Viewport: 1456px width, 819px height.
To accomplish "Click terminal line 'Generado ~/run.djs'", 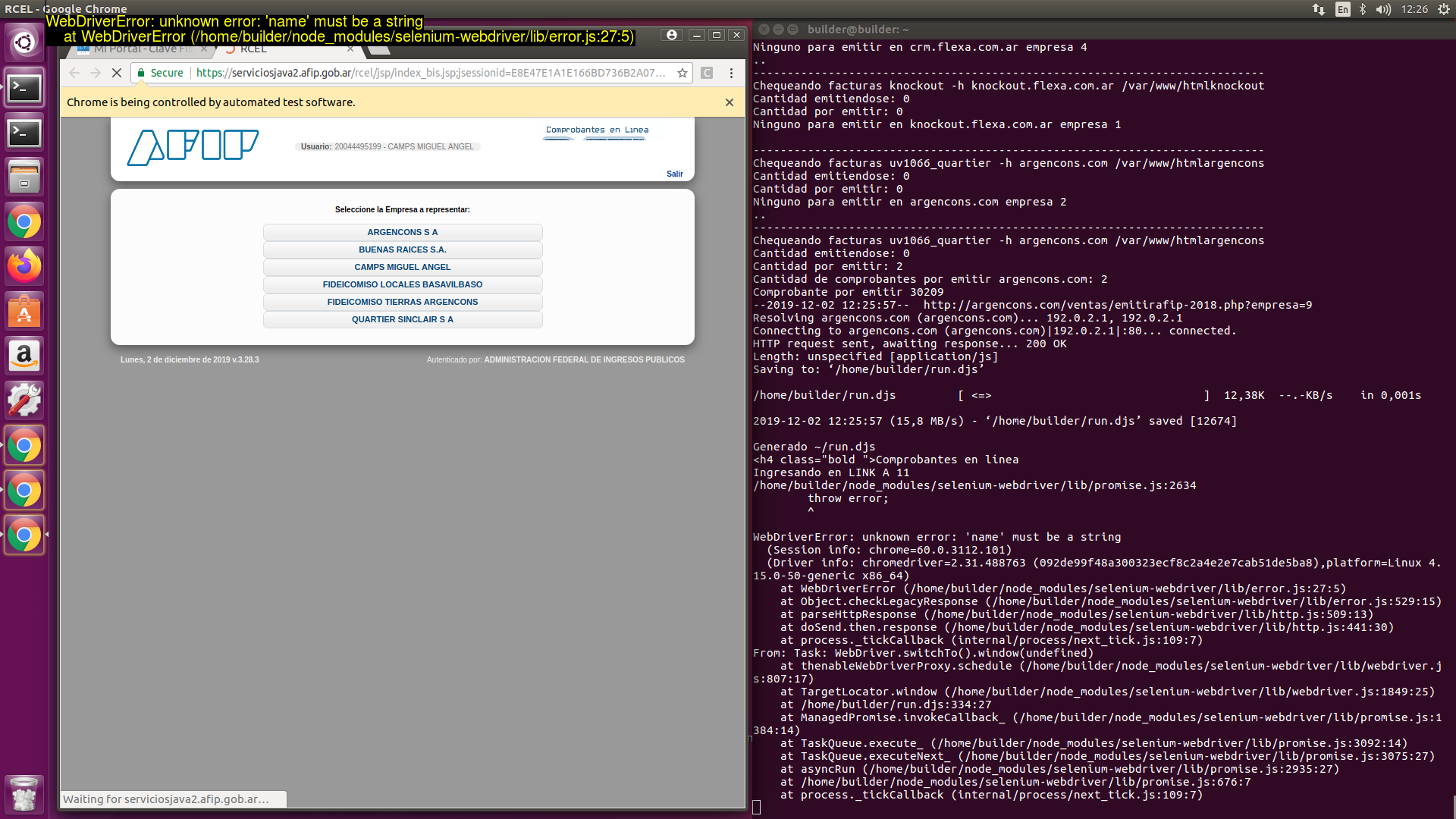I will pyautogui.click(x=814, y=447).
